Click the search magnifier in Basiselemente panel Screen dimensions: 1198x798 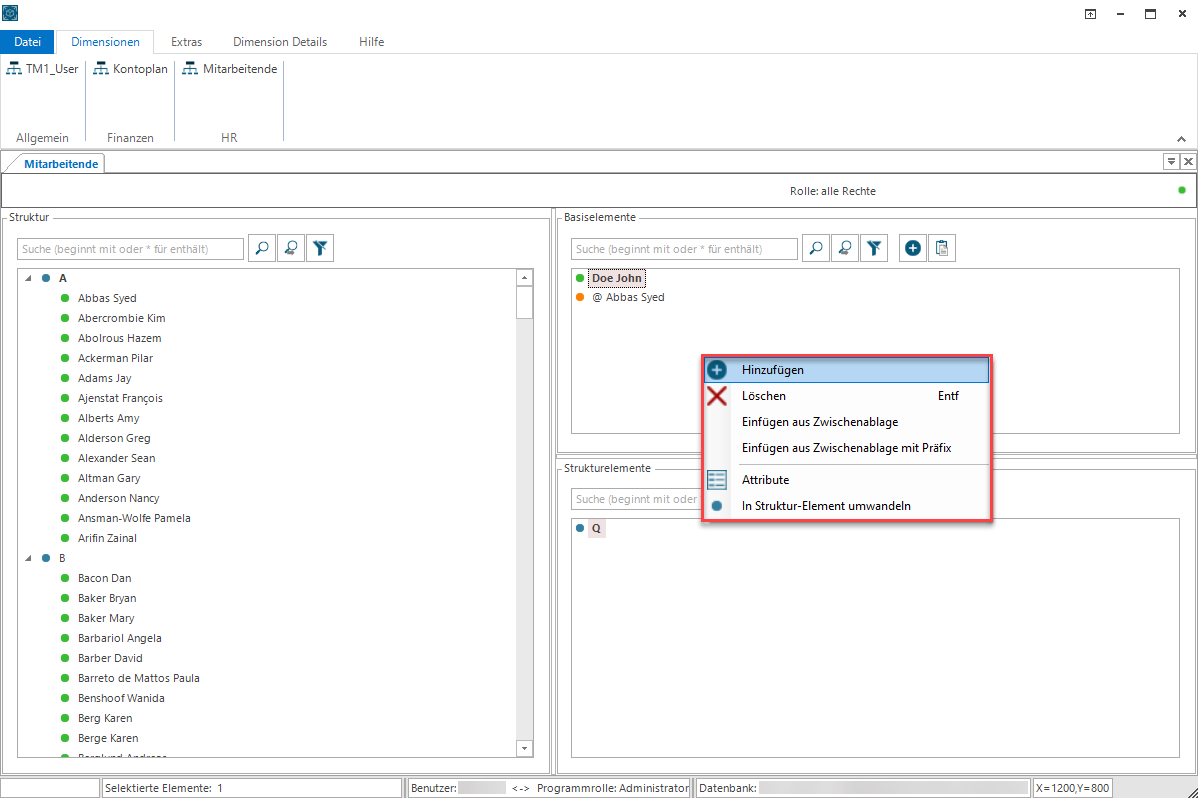[816, 248]
